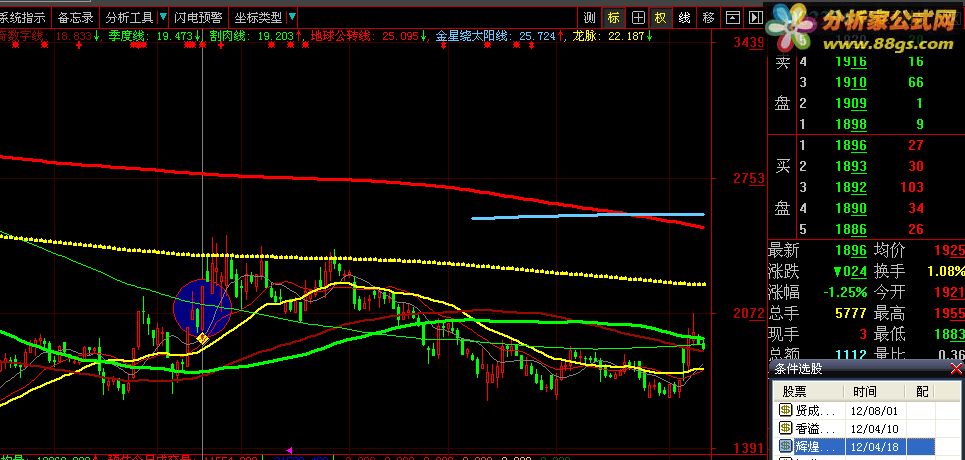Click the 涨幅 -1.25% value
The width and height of the screenshot is (965, 460).
pyautogui.click(x=844, y=292)
